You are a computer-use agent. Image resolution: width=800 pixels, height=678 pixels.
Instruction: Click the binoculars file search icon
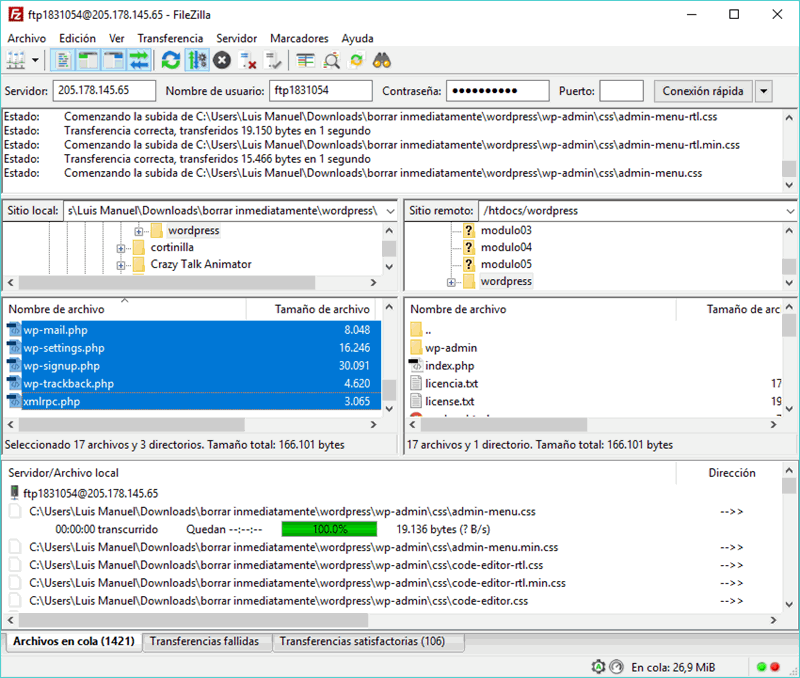[x=381, y=61]
